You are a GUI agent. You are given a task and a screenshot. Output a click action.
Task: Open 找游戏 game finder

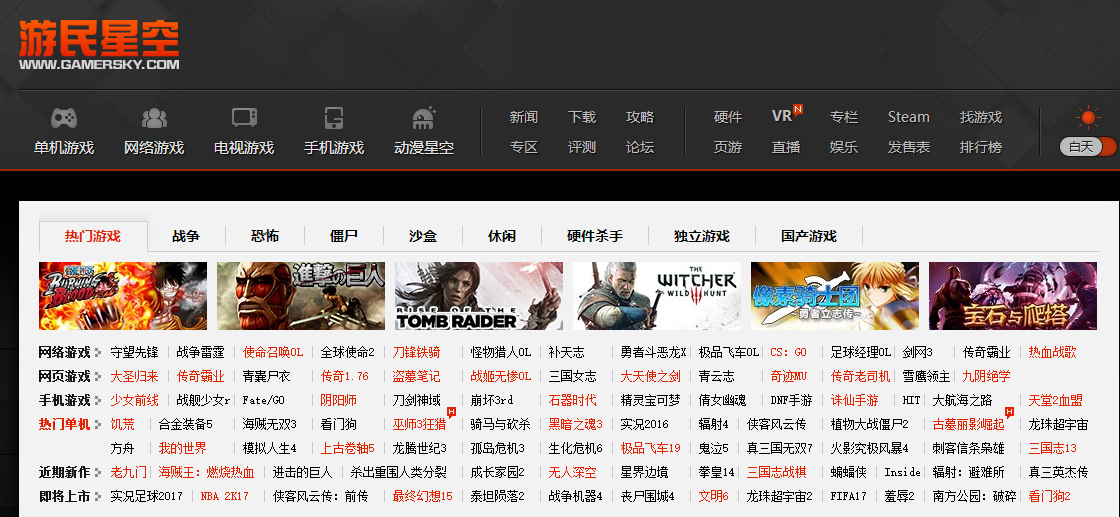(981, 117)
